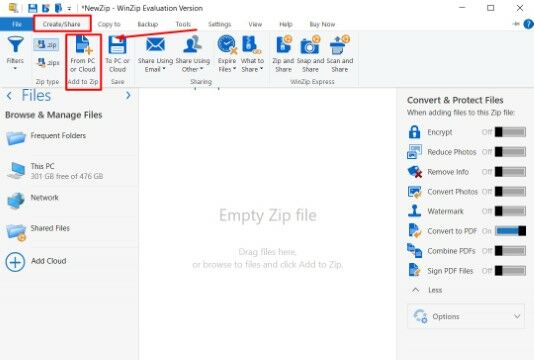Enable the Remove Info switch

(510, 172)
